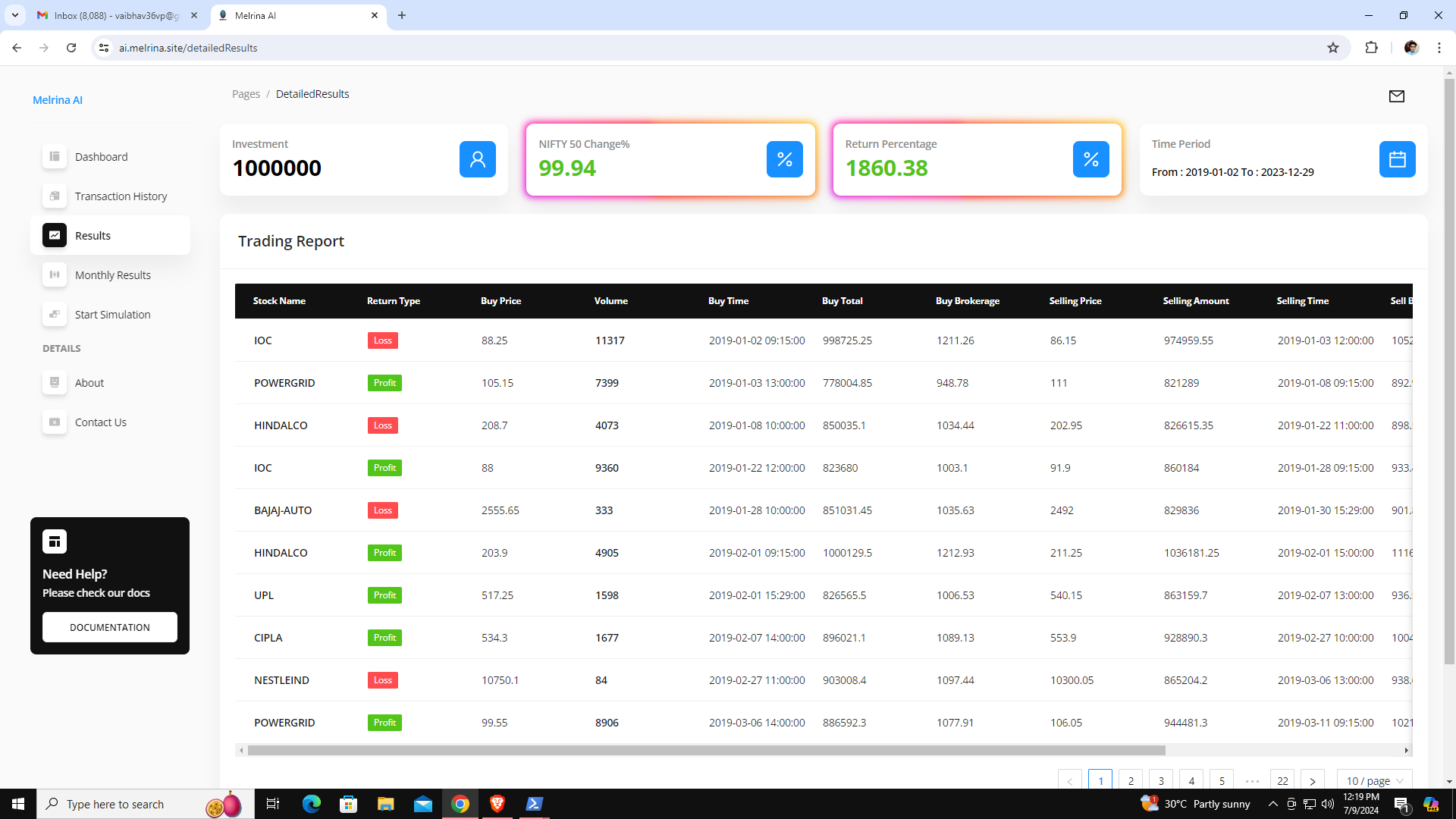Bookmark this page with star icon
The width and height of the screenshot is (1456, 819).
(x=1333, y=48)
